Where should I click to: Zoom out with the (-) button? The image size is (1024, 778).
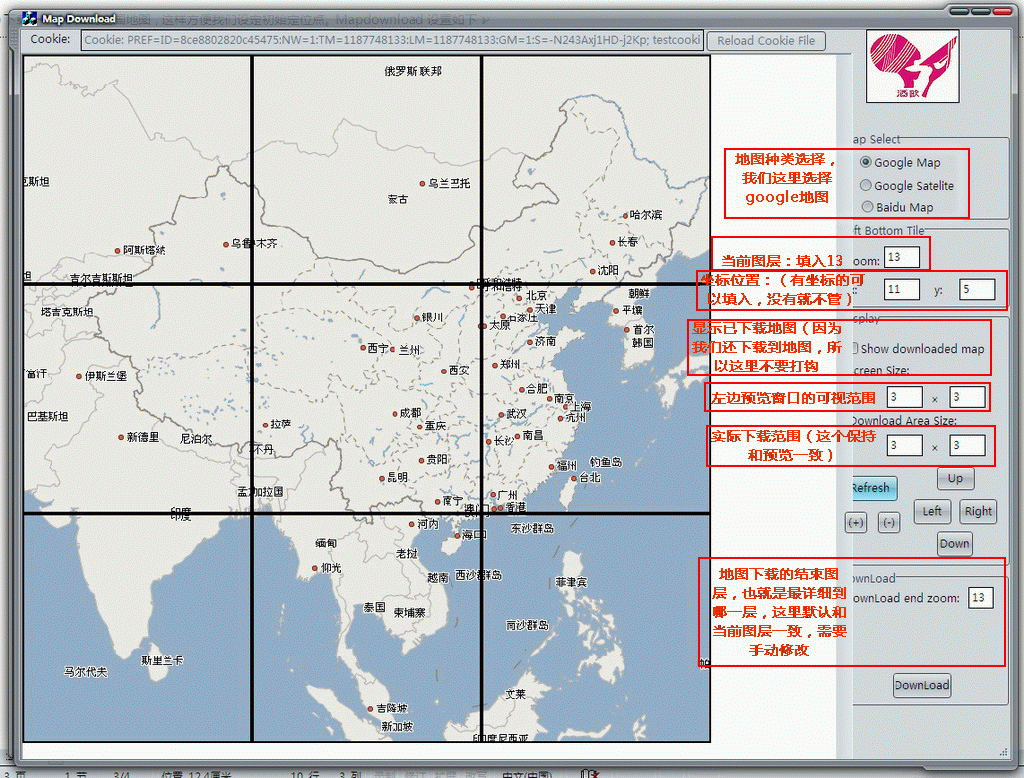[x=888, y=523]
